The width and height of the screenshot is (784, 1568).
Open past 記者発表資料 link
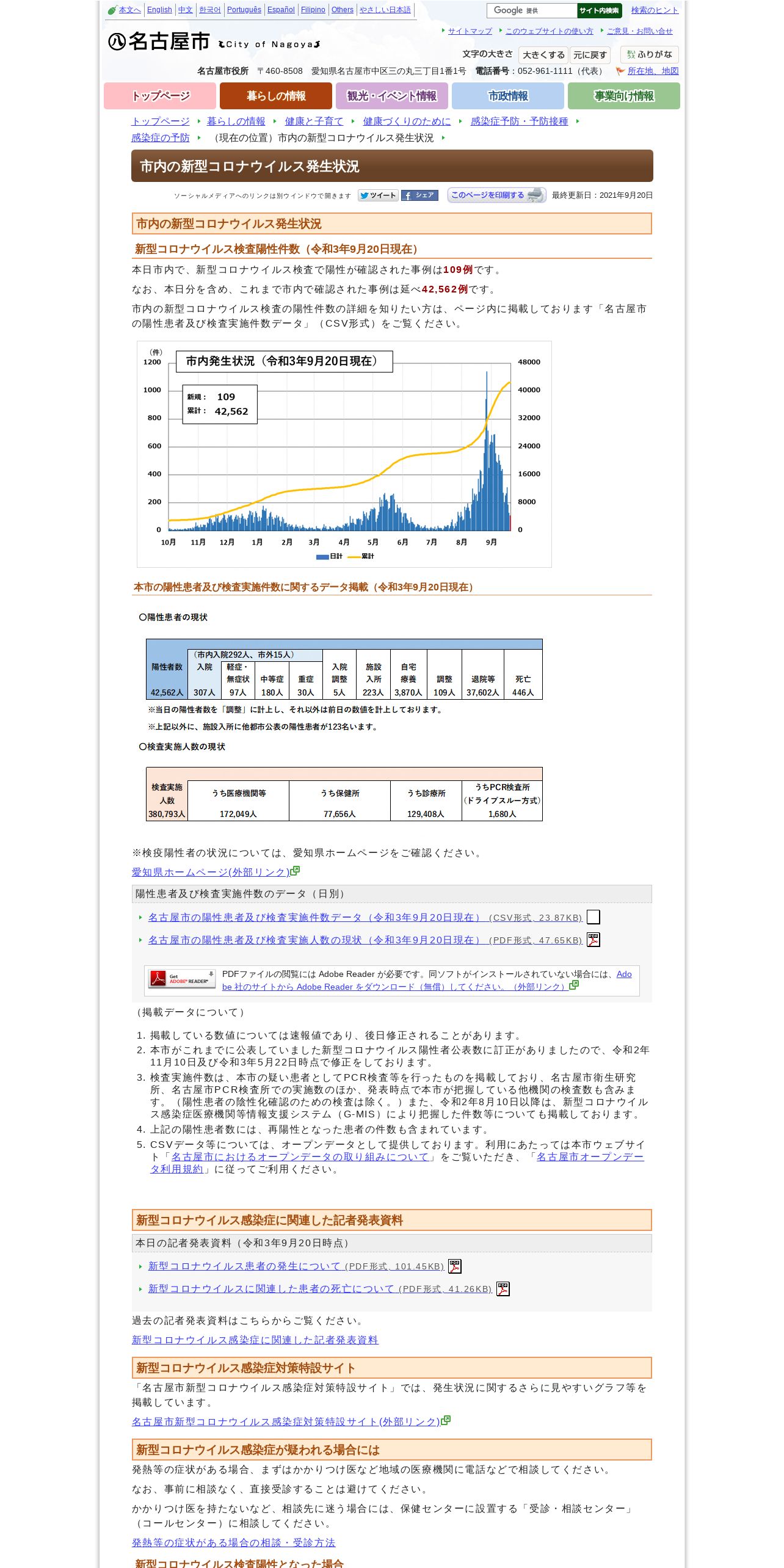255,1340
